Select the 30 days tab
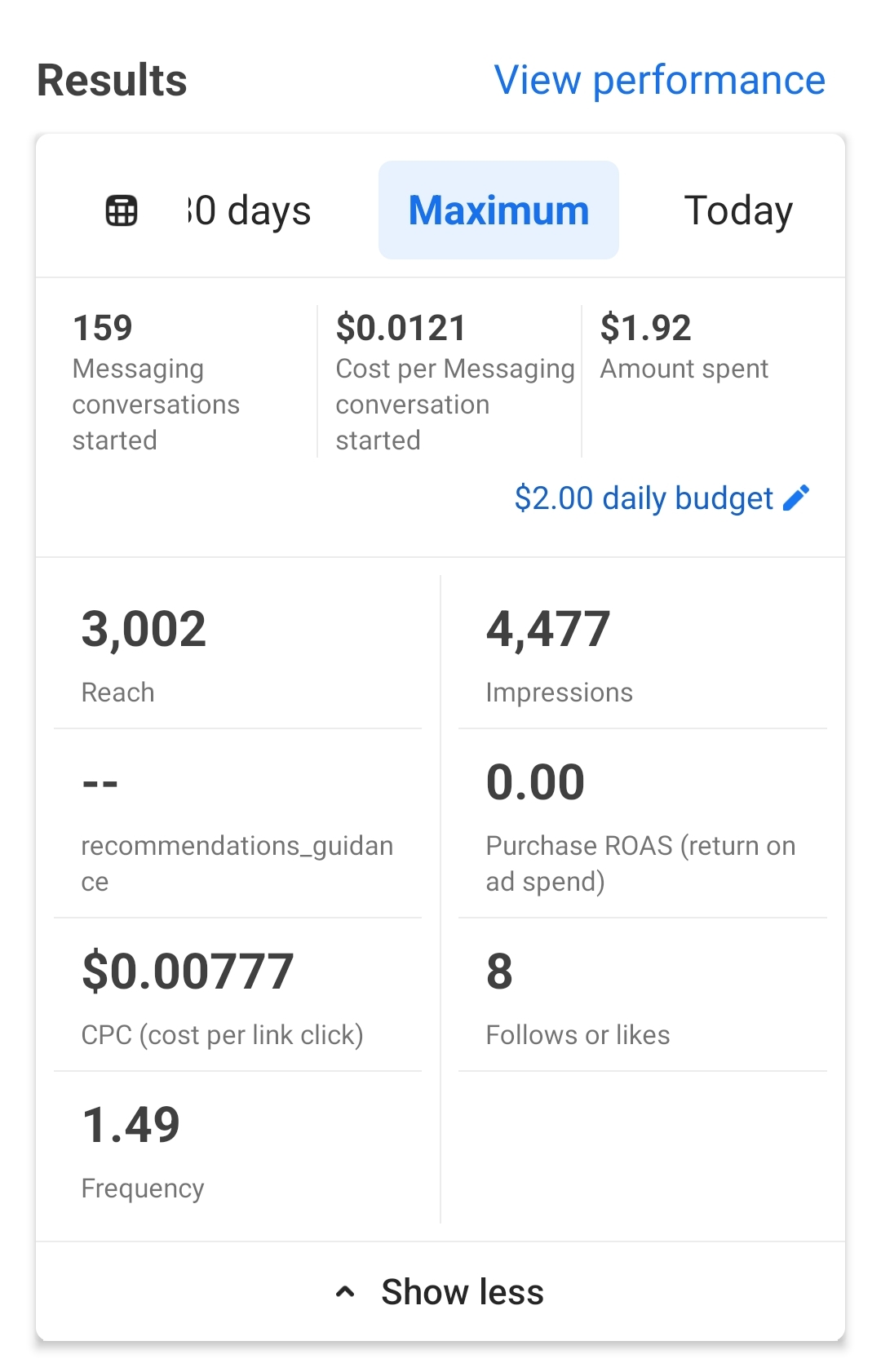 click(x=250, y=210)
